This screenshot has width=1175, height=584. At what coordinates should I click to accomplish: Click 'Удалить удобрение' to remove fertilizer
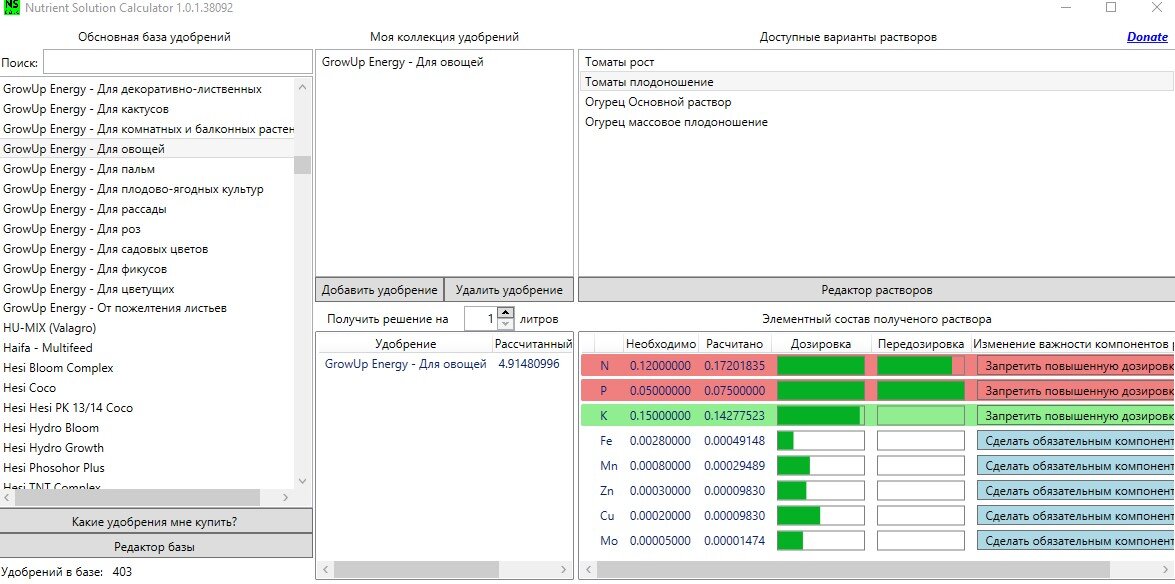tap(510, 288)
